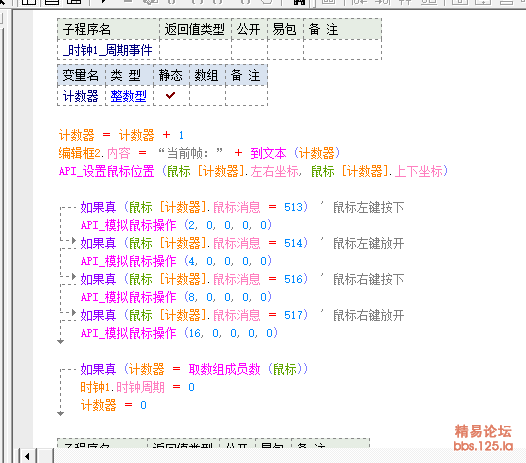The image size is (526, 463).
Task: Click the value 514 in 如果真 condition
Action: click(293, 243)
